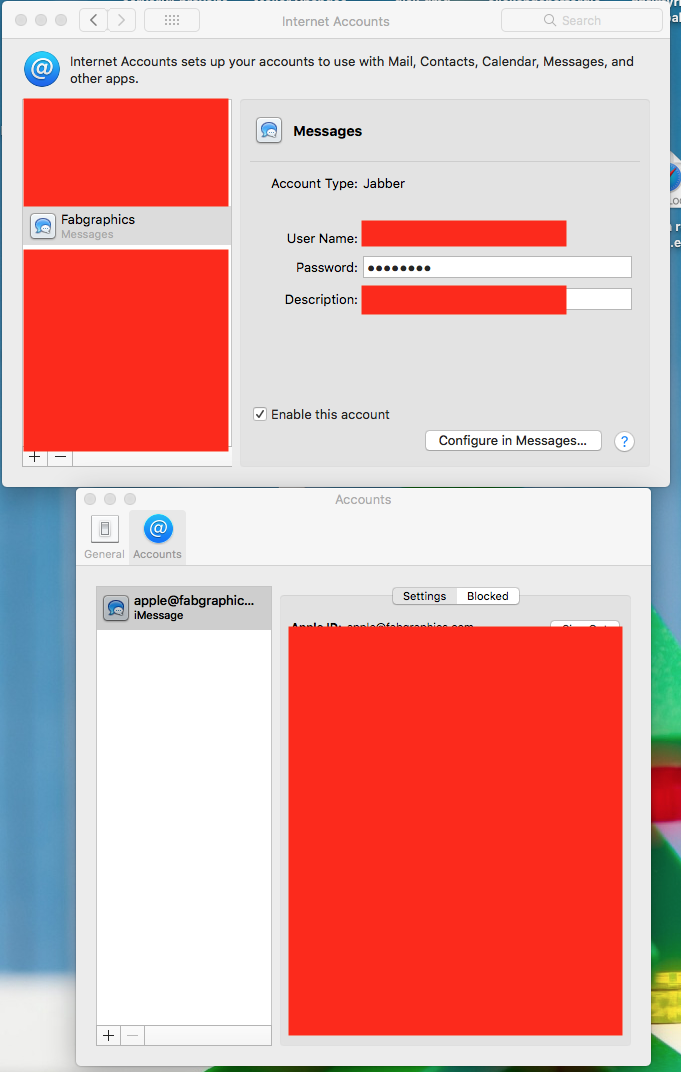Select Accounts tab in Messages preferences
Viewport: 681px width, 1072px height.
[157, 537]
